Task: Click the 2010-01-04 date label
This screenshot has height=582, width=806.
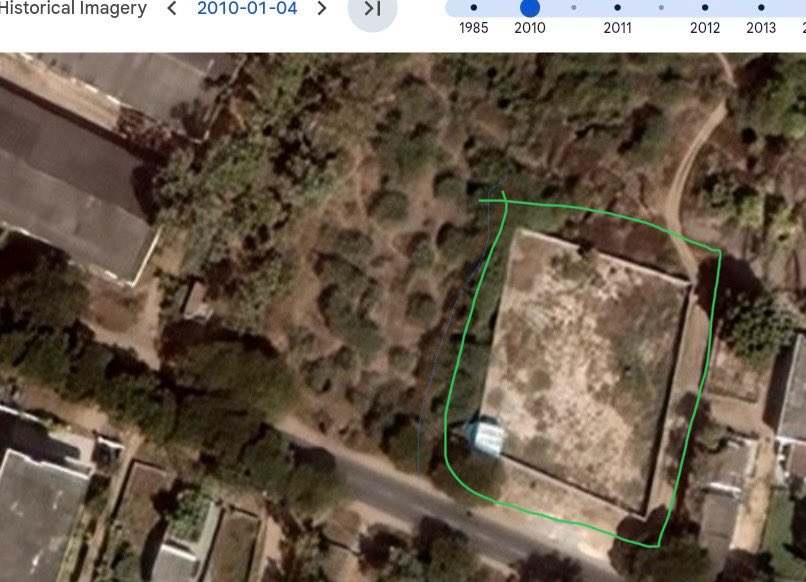Action: point(247,8)
